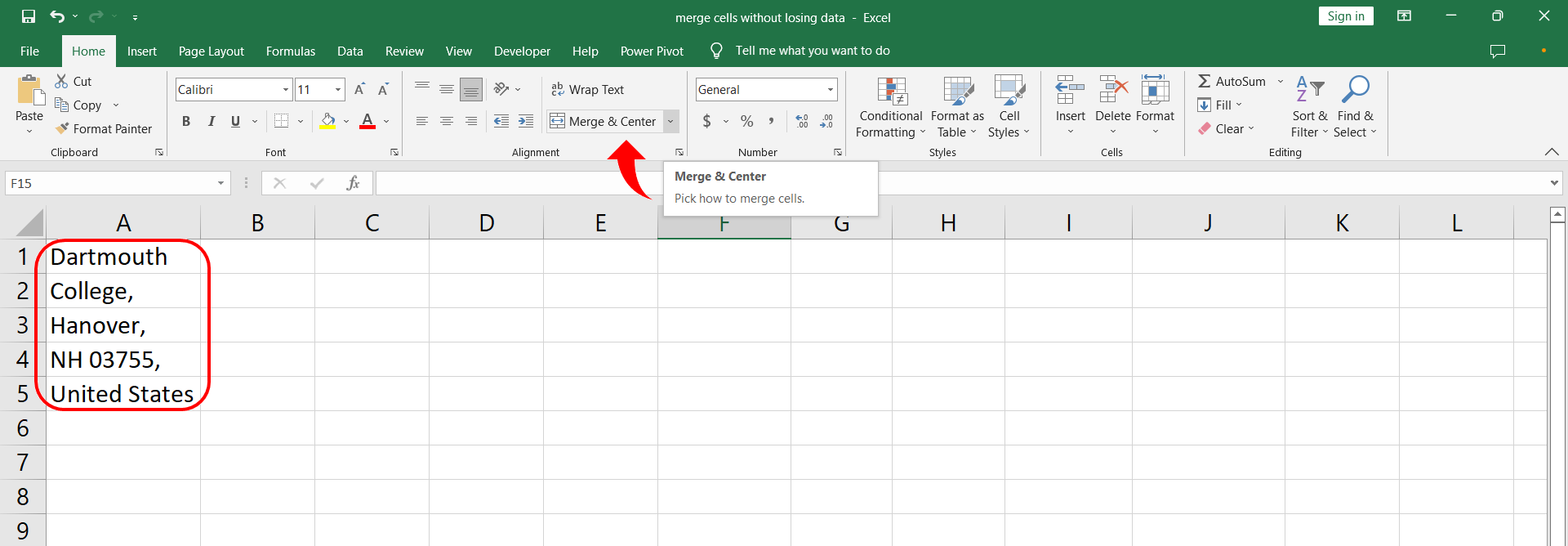Toggle Italic formatting
Screen dimensions: 1568x546
pyautogui.click(x=212, y=121)
